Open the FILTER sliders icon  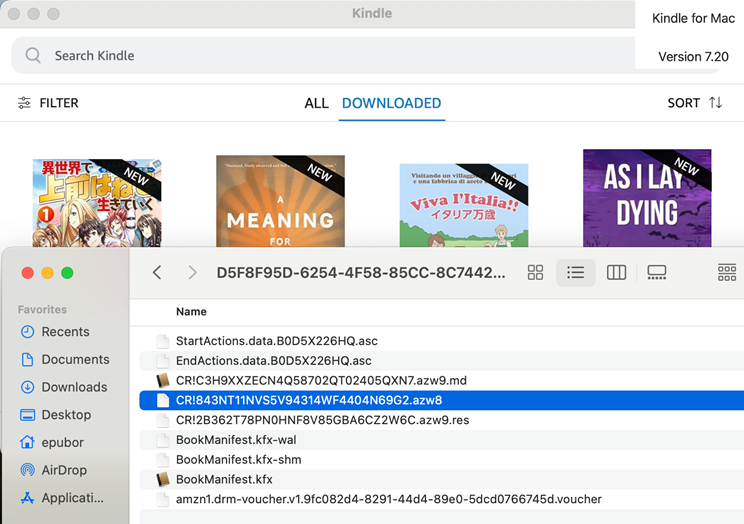24,103
